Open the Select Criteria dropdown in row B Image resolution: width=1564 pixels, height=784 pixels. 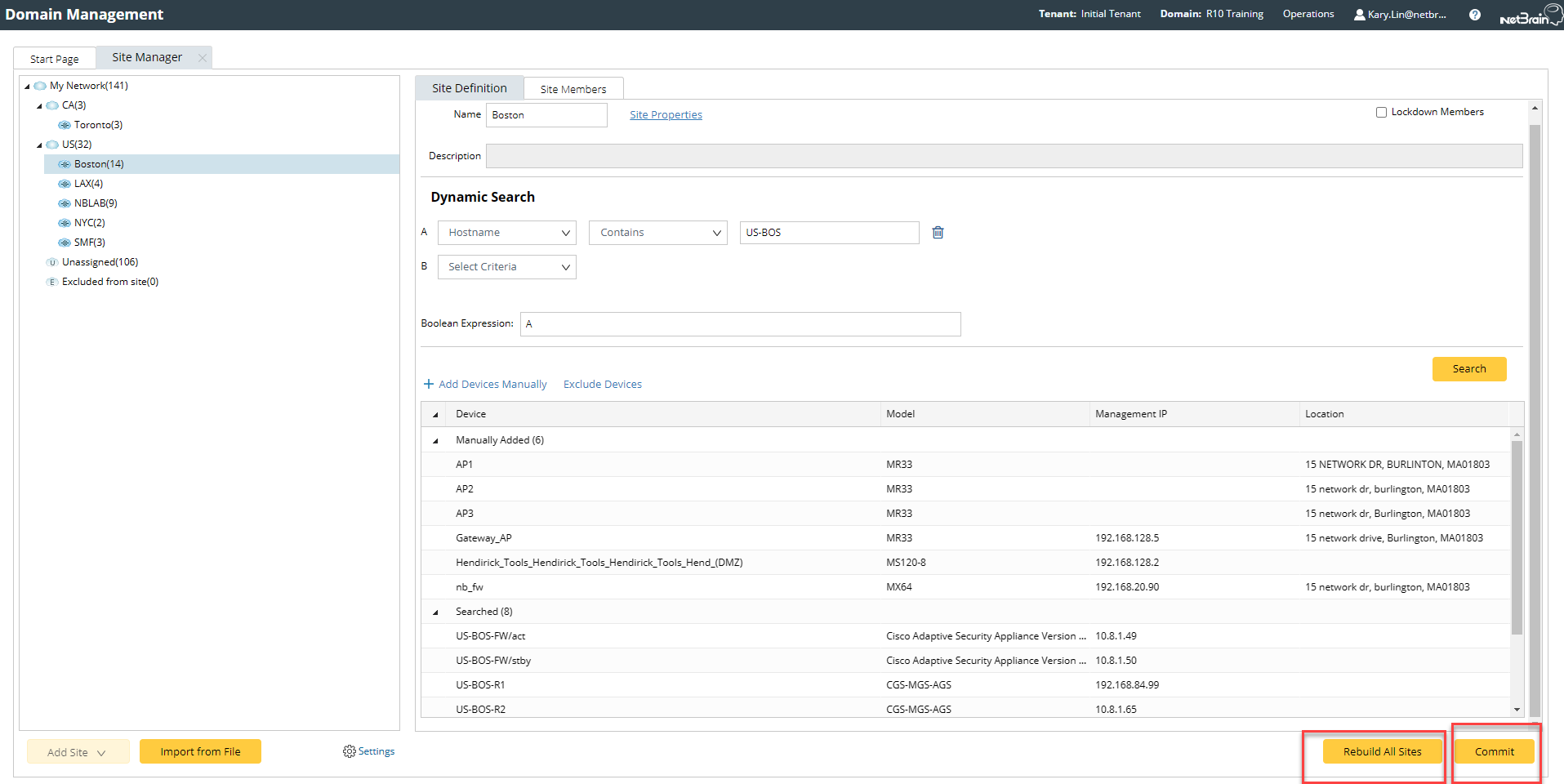[507, 267]
